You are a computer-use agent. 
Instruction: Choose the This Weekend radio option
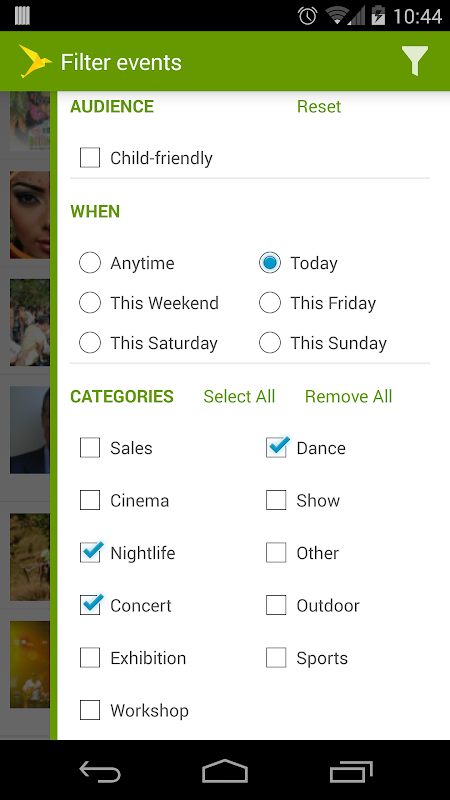(x=90, y=303)
